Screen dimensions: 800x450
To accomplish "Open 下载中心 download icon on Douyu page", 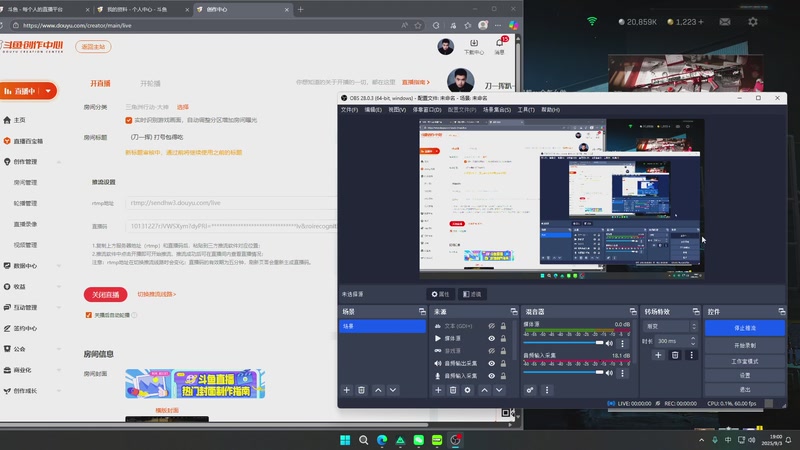I will point(474,46).
